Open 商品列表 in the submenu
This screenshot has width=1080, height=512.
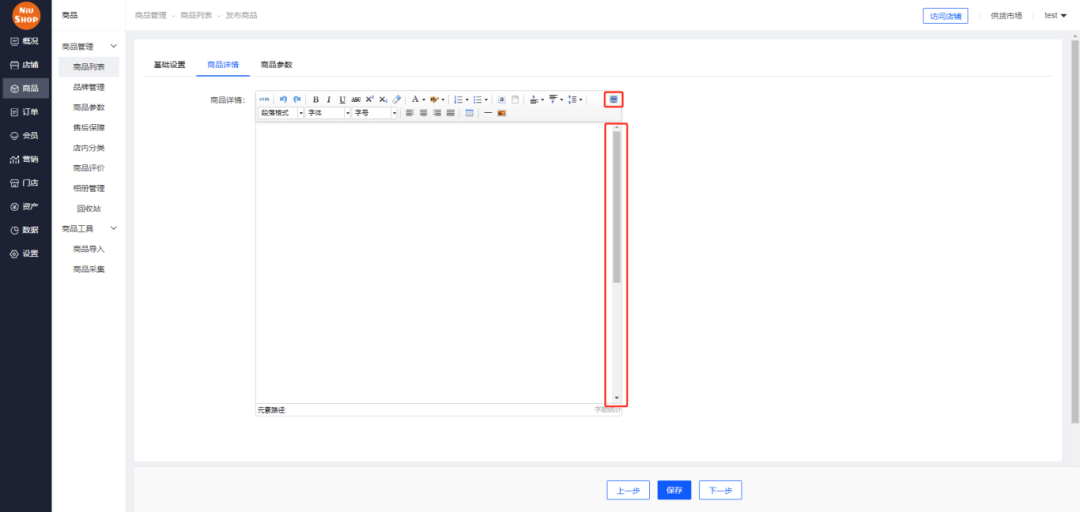tap(89, 67)
